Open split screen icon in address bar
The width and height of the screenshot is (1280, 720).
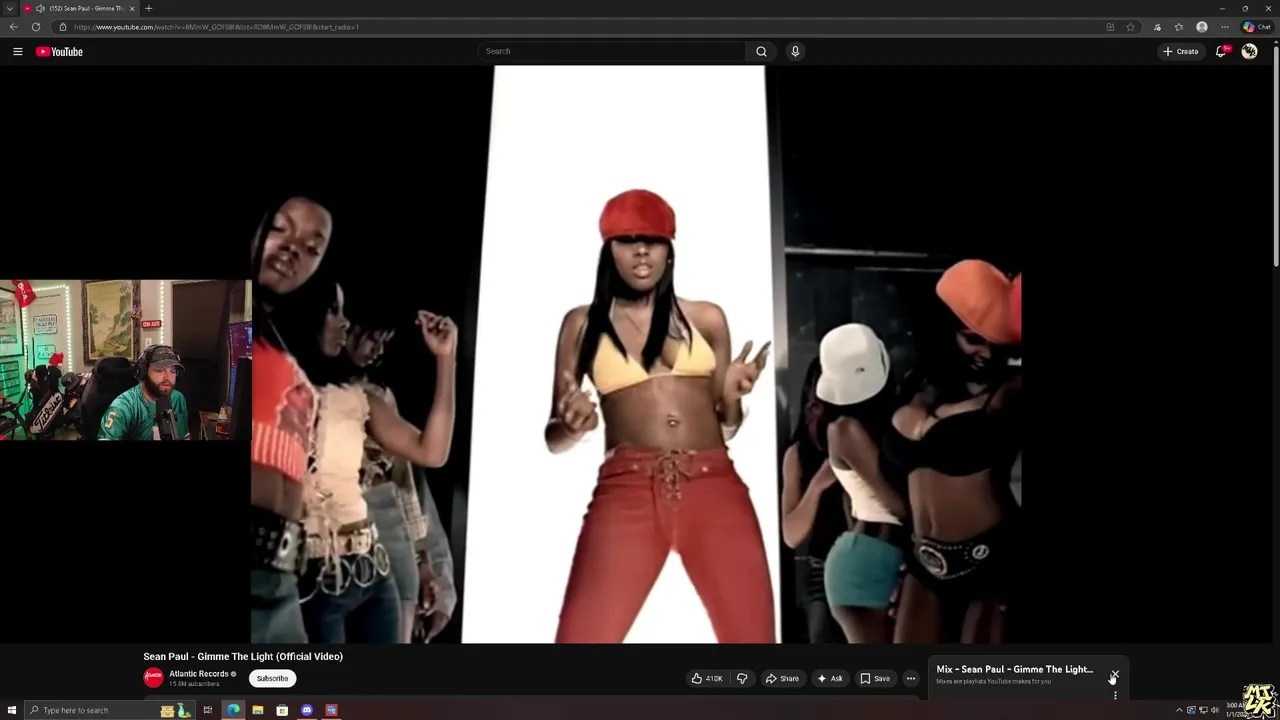click(x=1110, y=27)
